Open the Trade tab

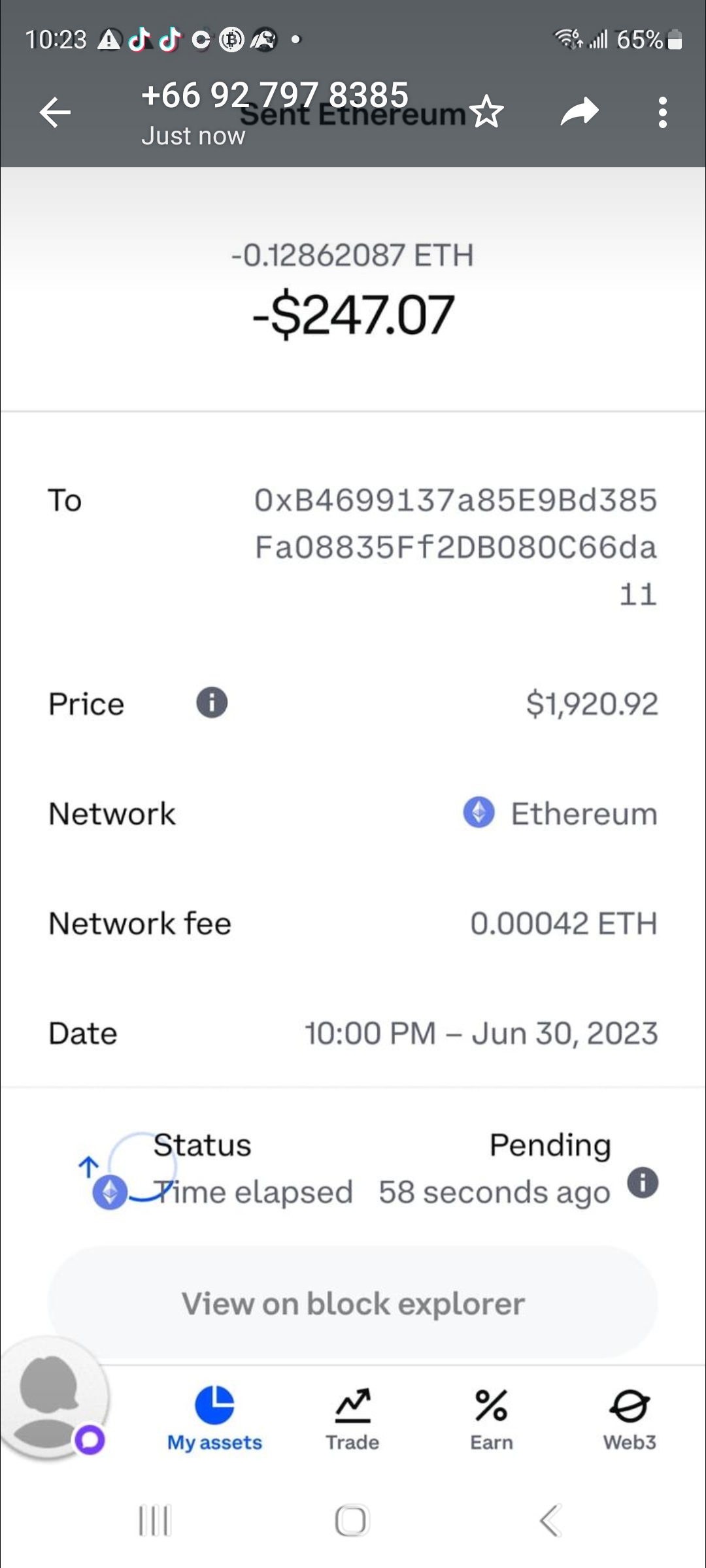tap(352, 1418)
